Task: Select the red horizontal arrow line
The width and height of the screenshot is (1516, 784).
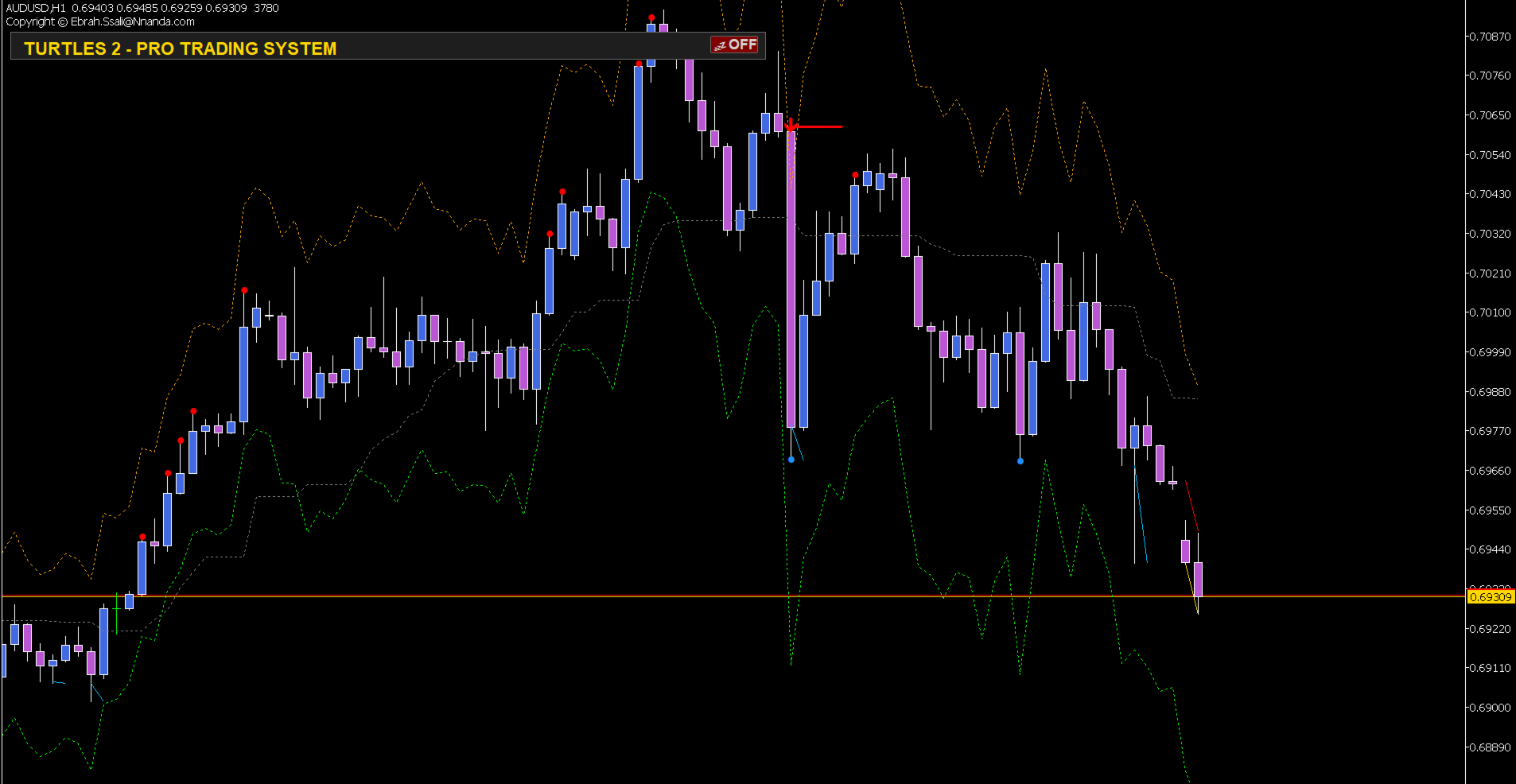Action: pyautogui.click(x=818, y=126)
